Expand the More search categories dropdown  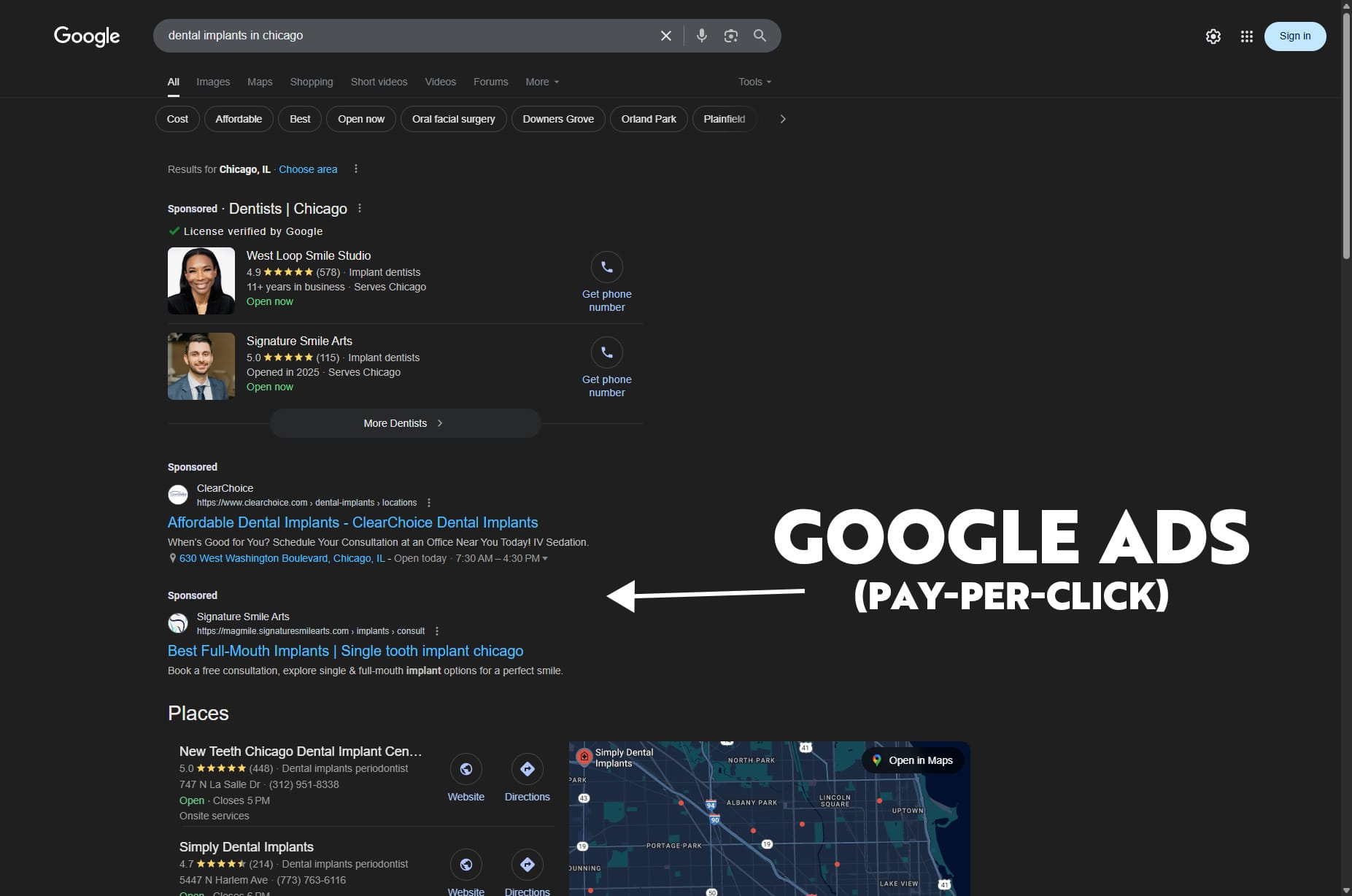[541, 82]
